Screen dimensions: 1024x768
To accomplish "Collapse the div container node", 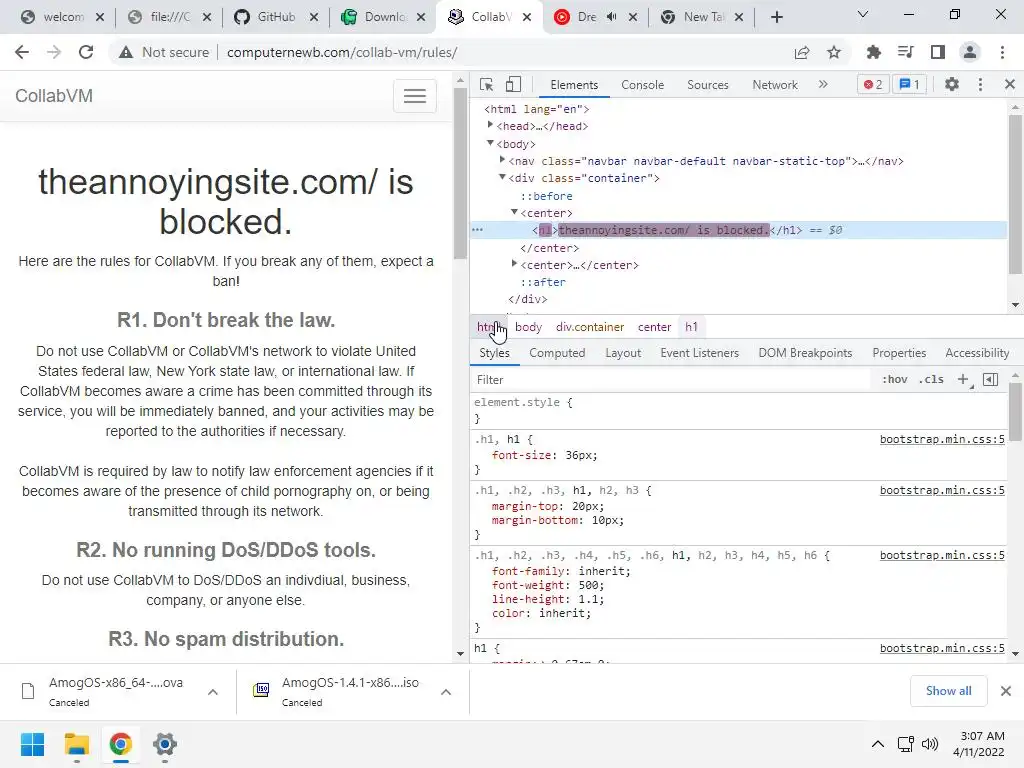I will 502,177.
